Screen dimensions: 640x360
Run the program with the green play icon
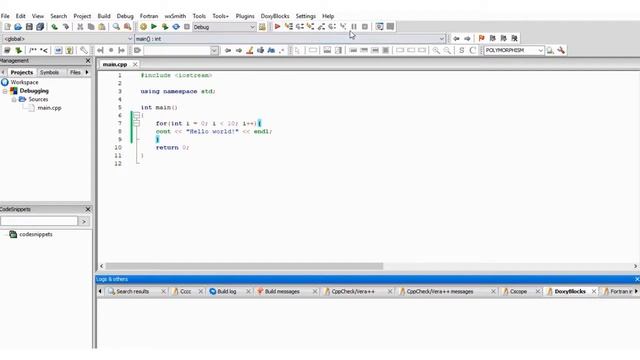pyautogui.click(x=154, y=27)
